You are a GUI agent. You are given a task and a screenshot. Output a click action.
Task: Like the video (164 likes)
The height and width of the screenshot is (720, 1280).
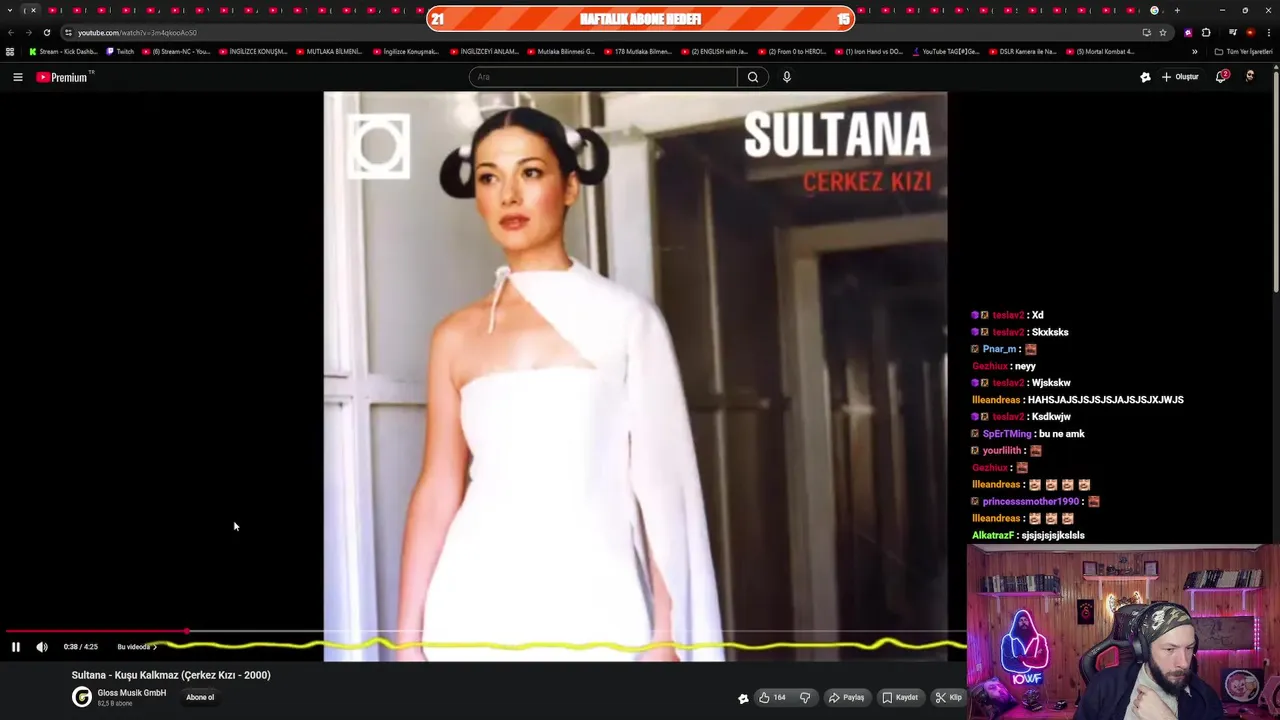pyautogui.click(x=772, y=698)
